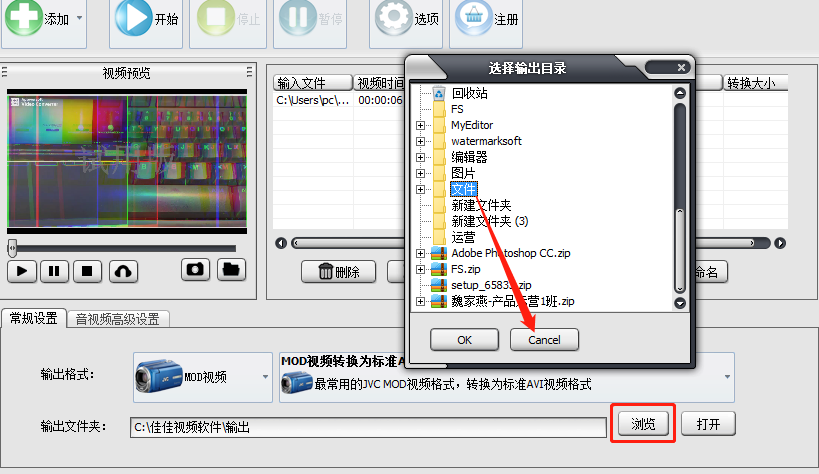Click the left arrow of file list scrollbar
This screenshot has height=474, width=819.
click(x=281, y=243)
